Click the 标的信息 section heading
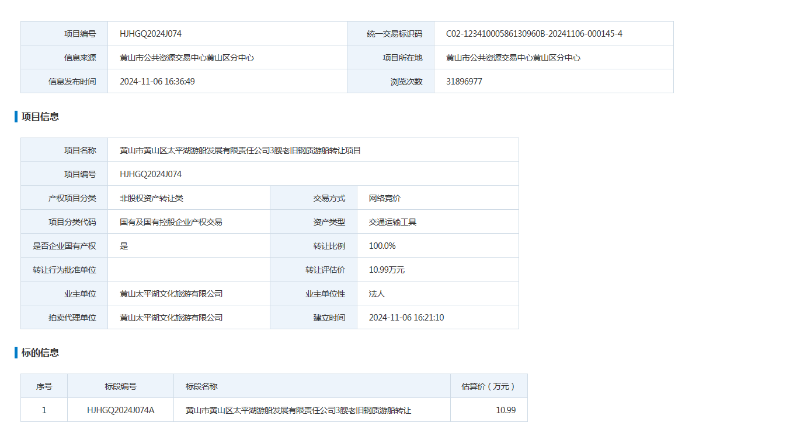This screenshot has height=433, width=800. coord(40,352)
